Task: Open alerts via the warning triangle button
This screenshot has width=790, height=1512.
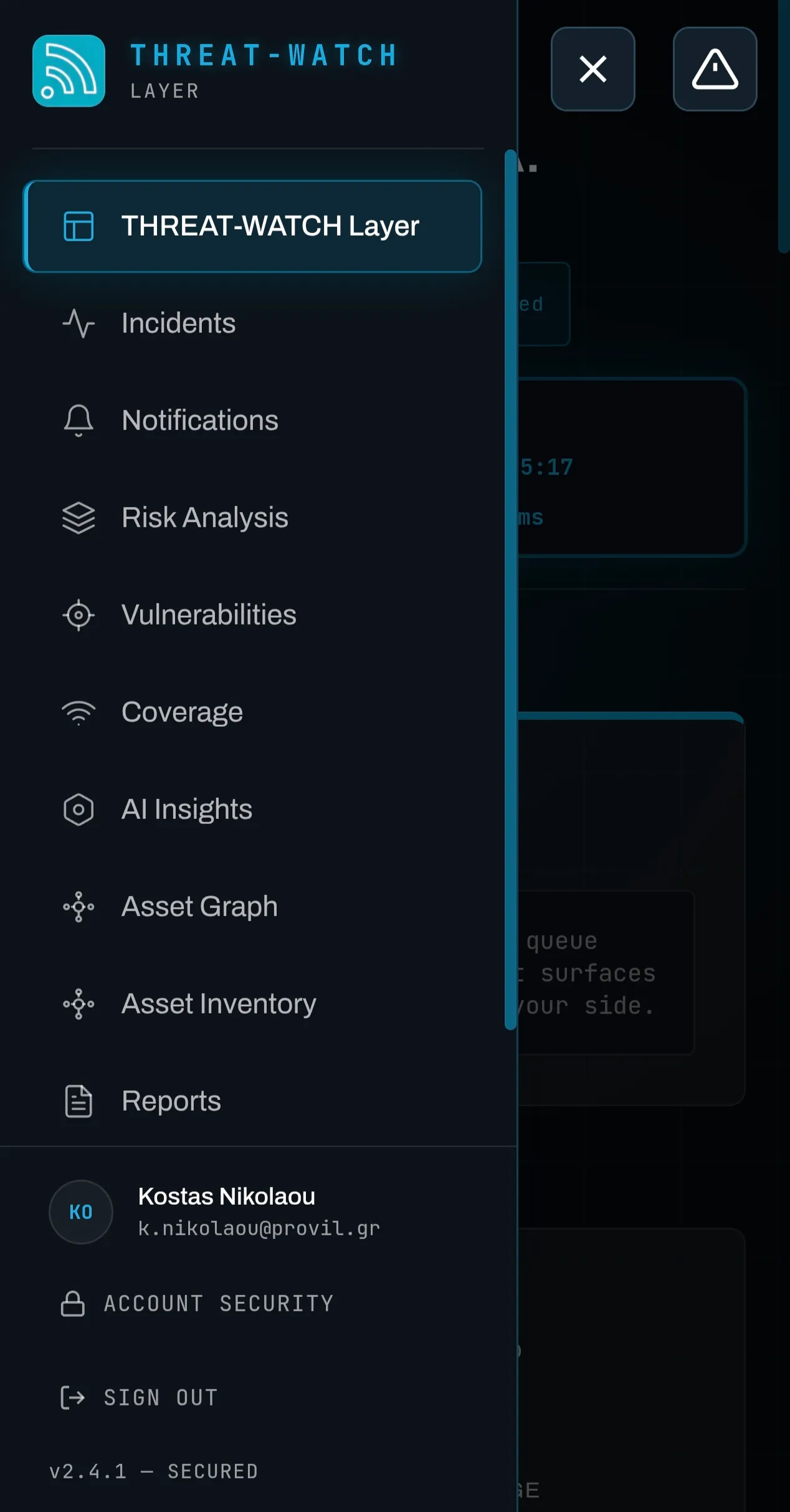Action: tap(715, 69)
